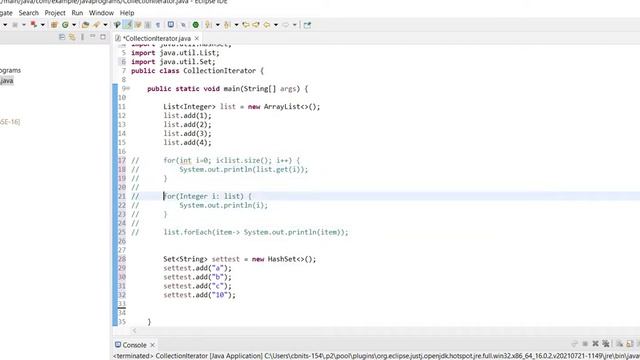This screenshot has height=360, width=640.
Task: Click the Collapse All icon in Package Explorer
Action: coord(62,37)
